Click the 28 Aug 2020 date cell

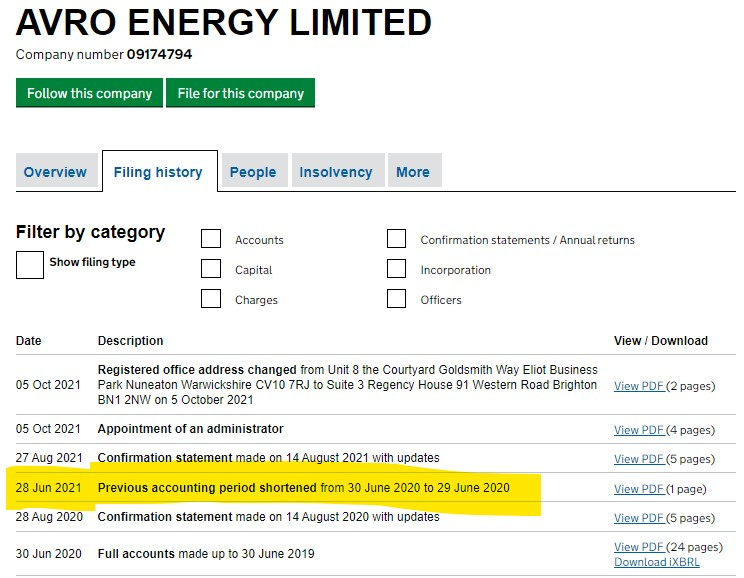pos(49,517)
